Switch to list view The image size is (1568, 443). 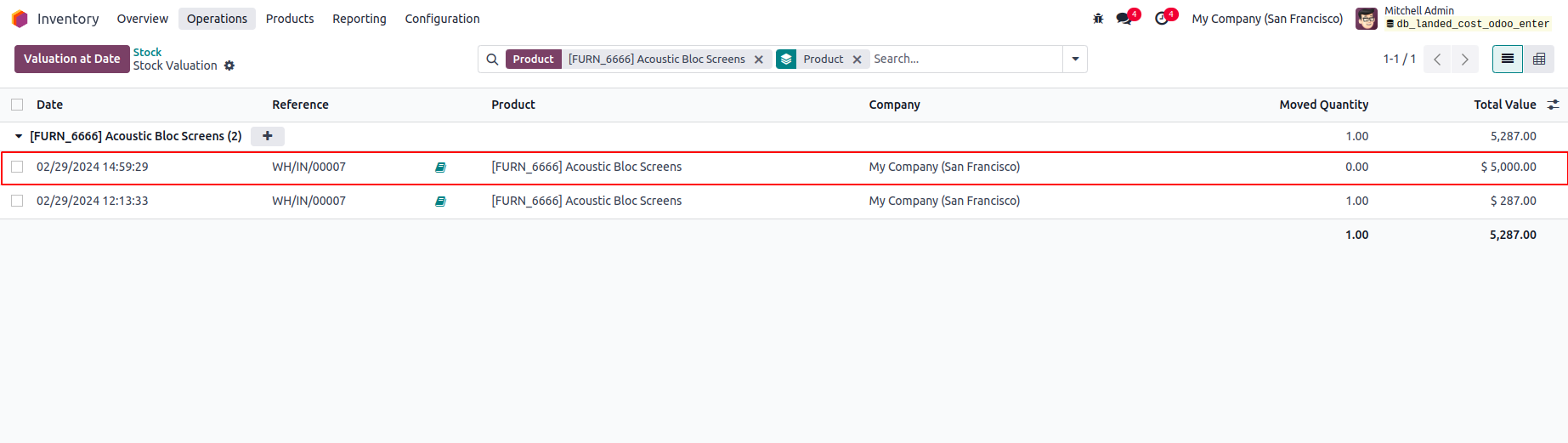(1507, 59)
